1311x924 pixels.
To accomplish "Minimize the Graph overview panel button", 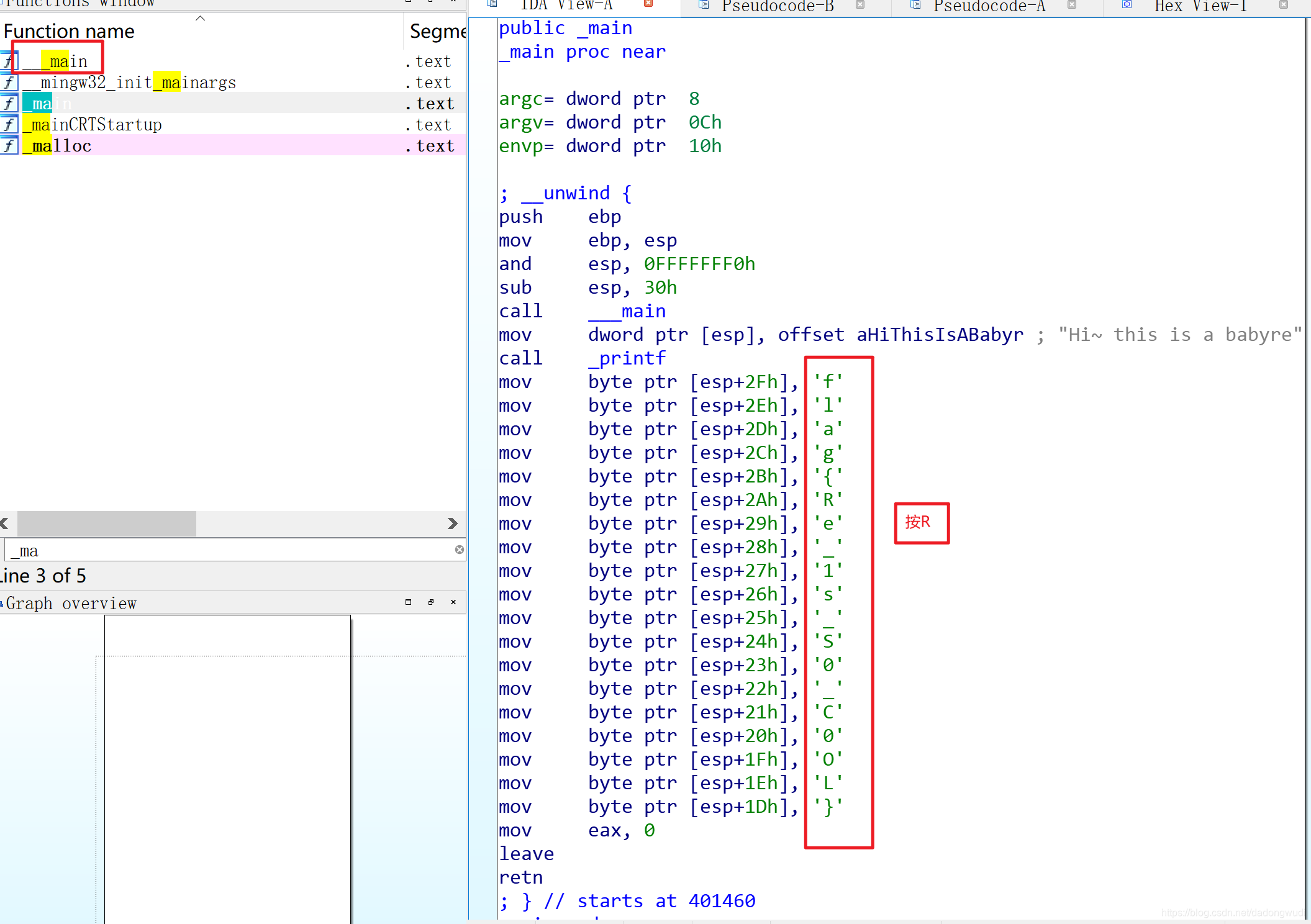I will [408, 602].
